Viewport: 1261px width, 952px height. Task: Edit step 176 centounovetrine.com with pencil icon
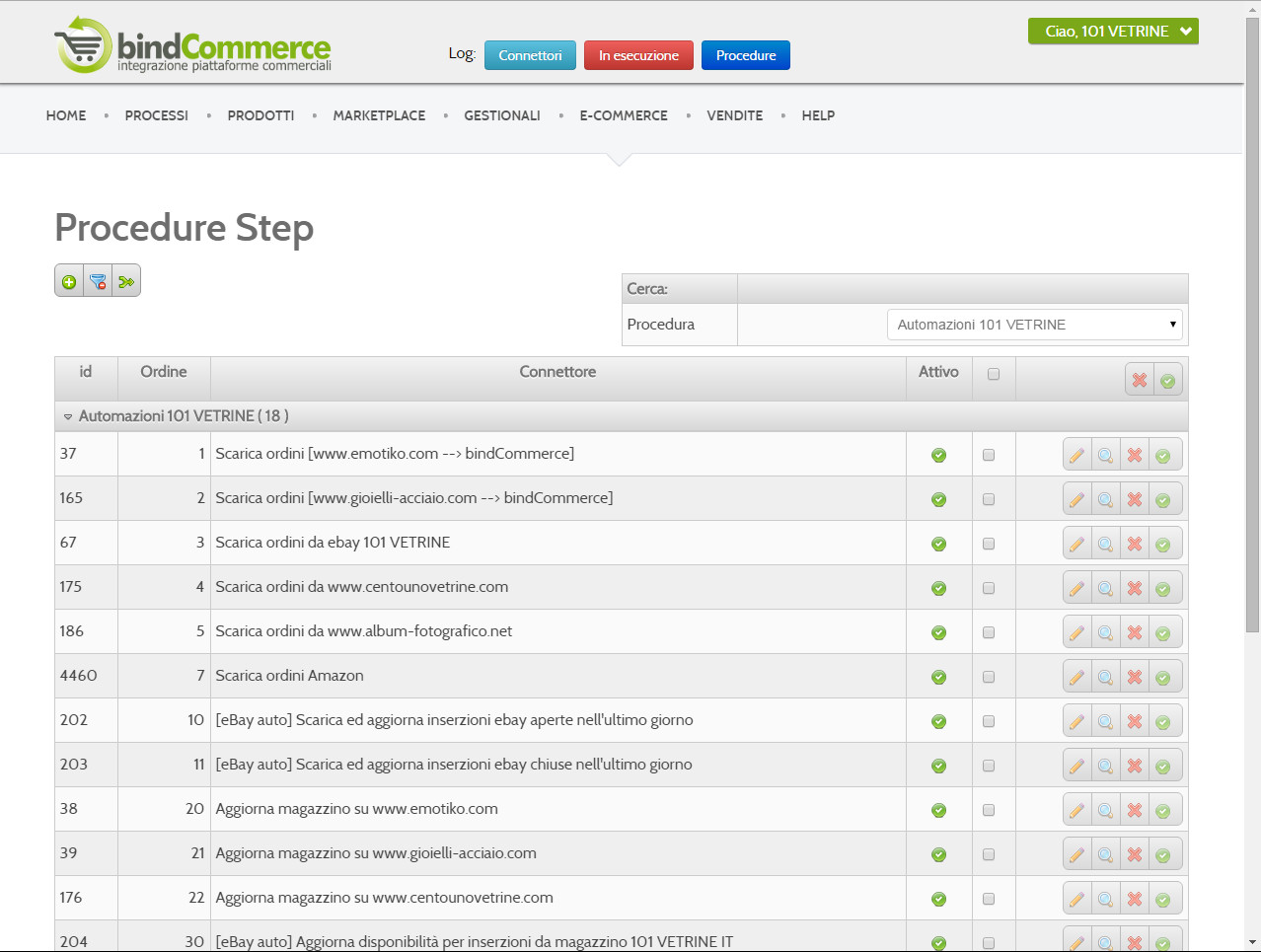(1077, 899)
